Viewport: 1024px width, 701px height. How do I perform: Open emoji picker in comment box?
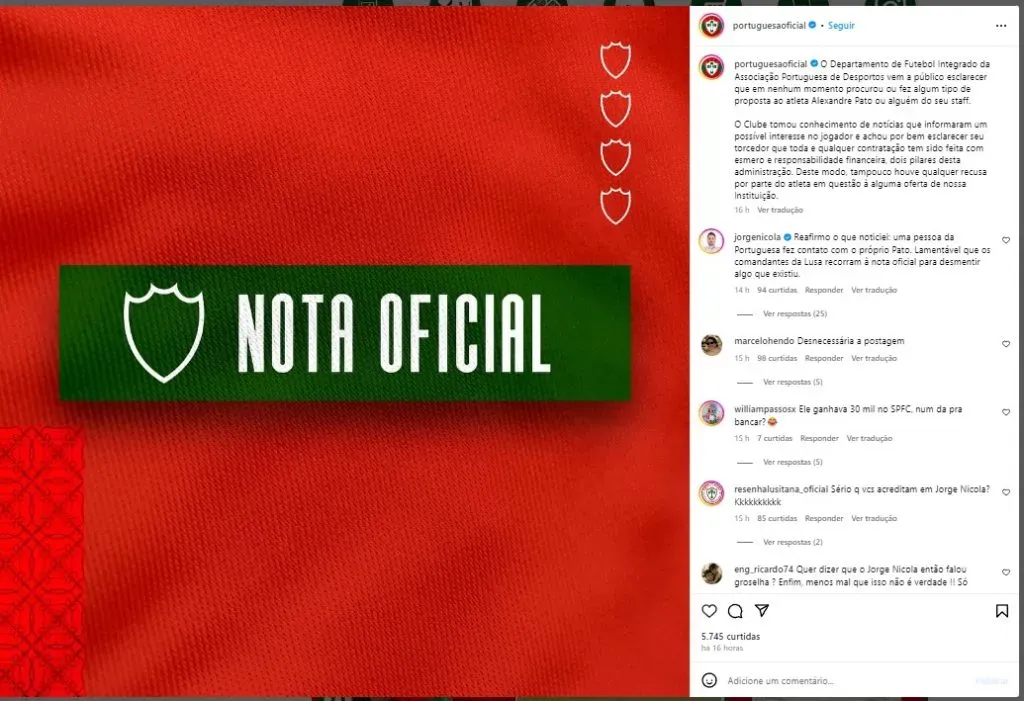pos(709,680)
